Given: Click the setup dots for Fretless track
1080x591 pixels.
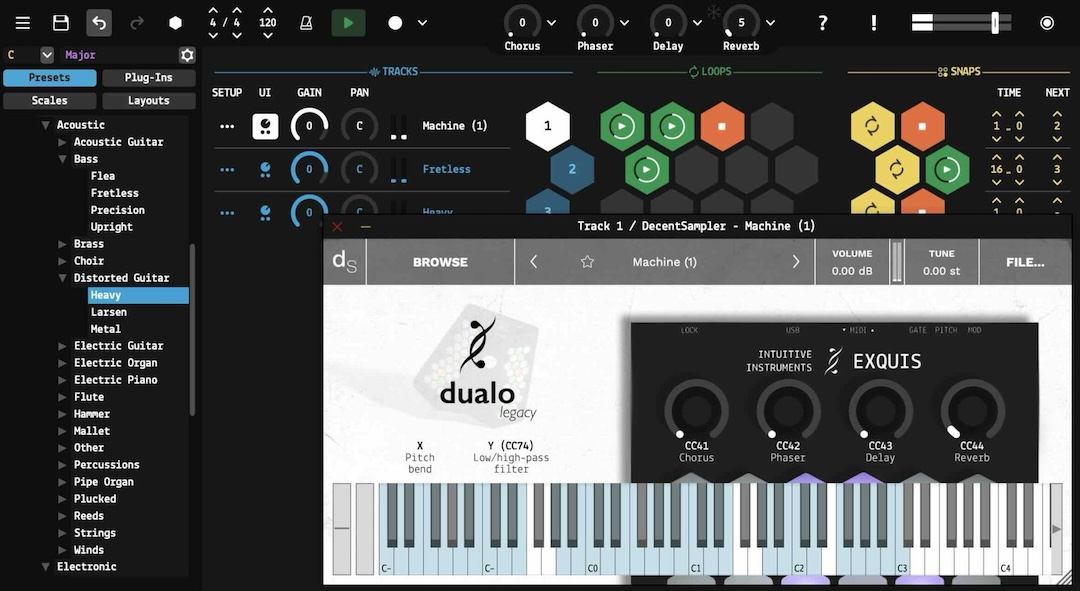Looking at the screenshot, I should coord(226,168).
